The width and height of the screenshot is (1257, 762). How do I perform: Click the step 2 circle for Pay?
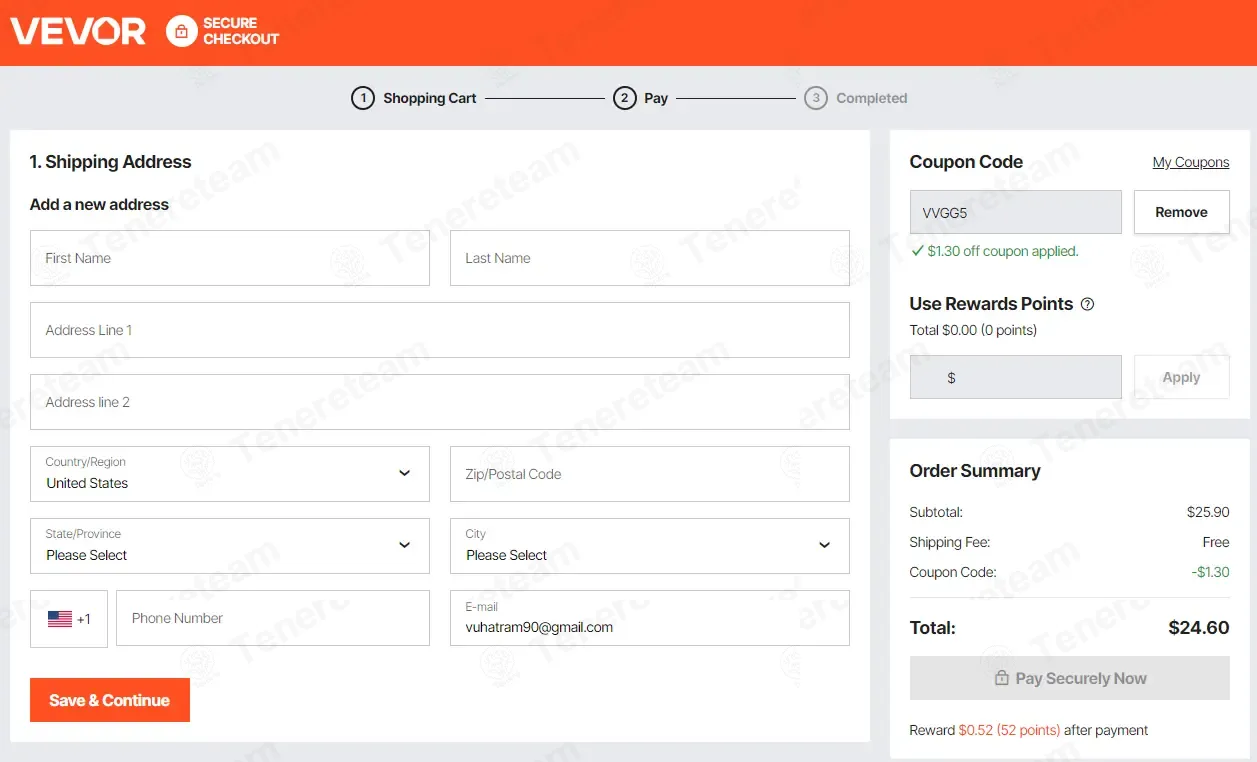point(625,98)
